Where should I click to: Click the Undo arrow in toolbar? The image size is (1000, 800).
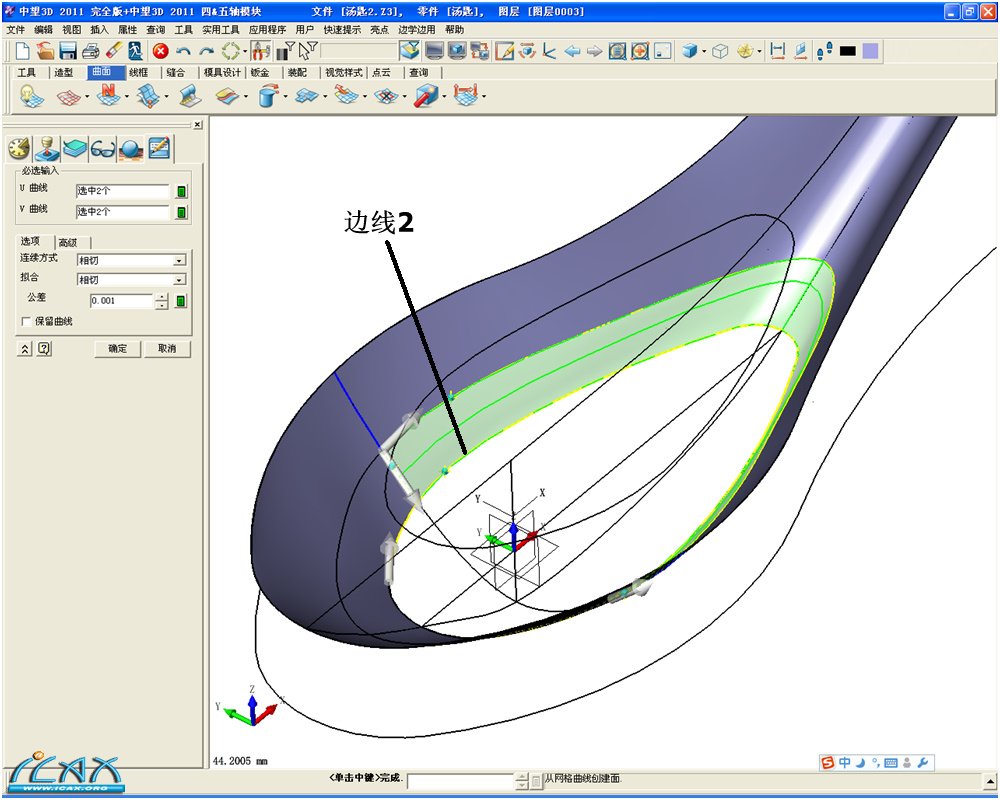[183, 51]
